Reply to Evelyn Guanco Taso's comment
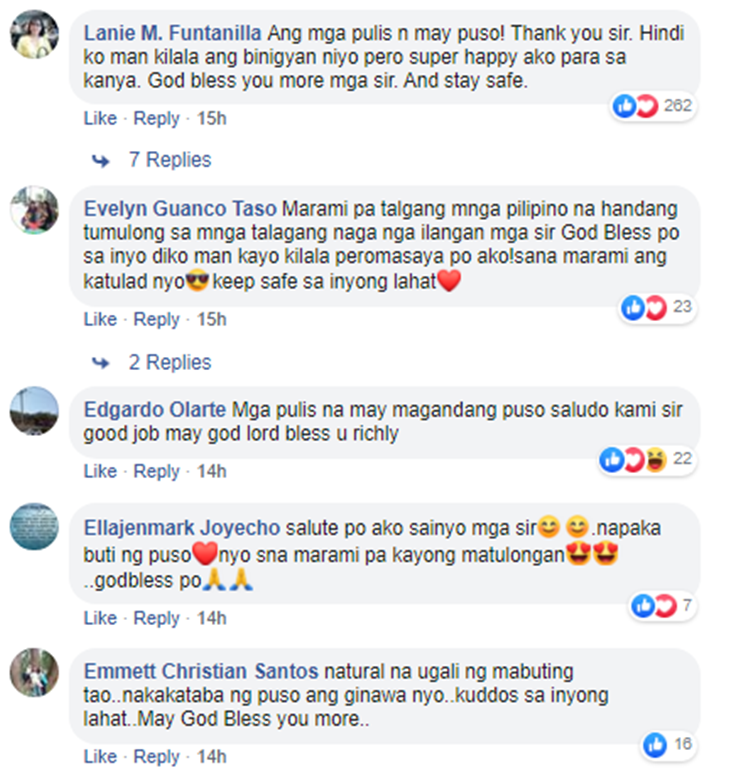The height and width of the screenshot is (770, 750). click(157, 319)
